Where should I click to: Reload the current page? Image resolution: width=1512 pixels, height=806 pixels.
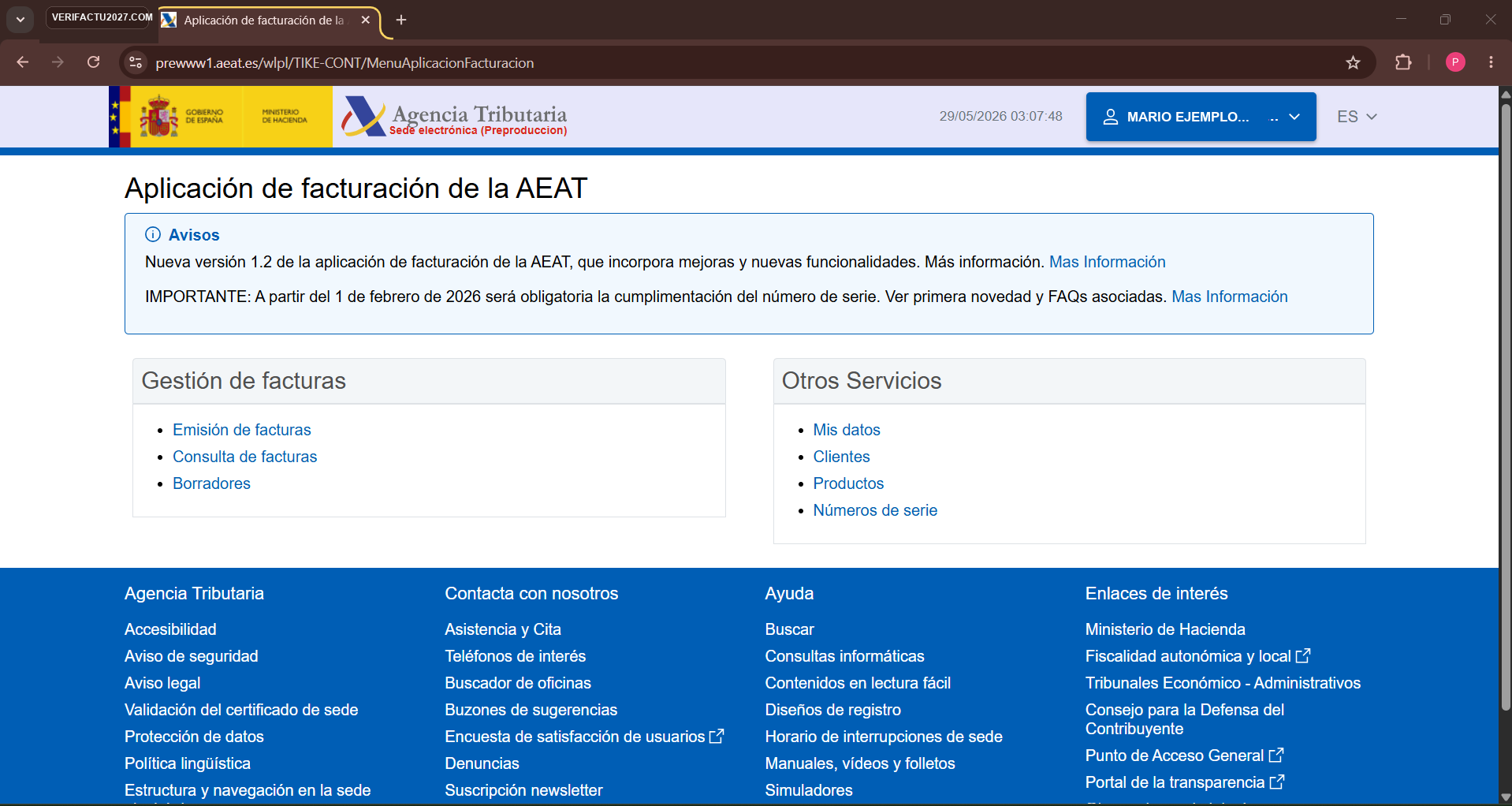93,62
